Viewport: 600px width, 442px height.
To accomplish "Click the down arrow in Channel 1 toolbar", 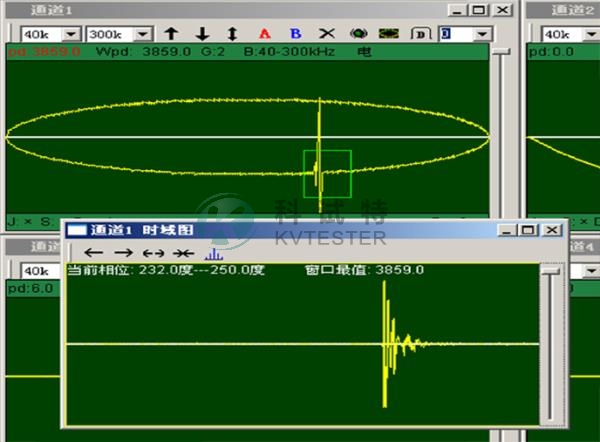I will point(201,34).
